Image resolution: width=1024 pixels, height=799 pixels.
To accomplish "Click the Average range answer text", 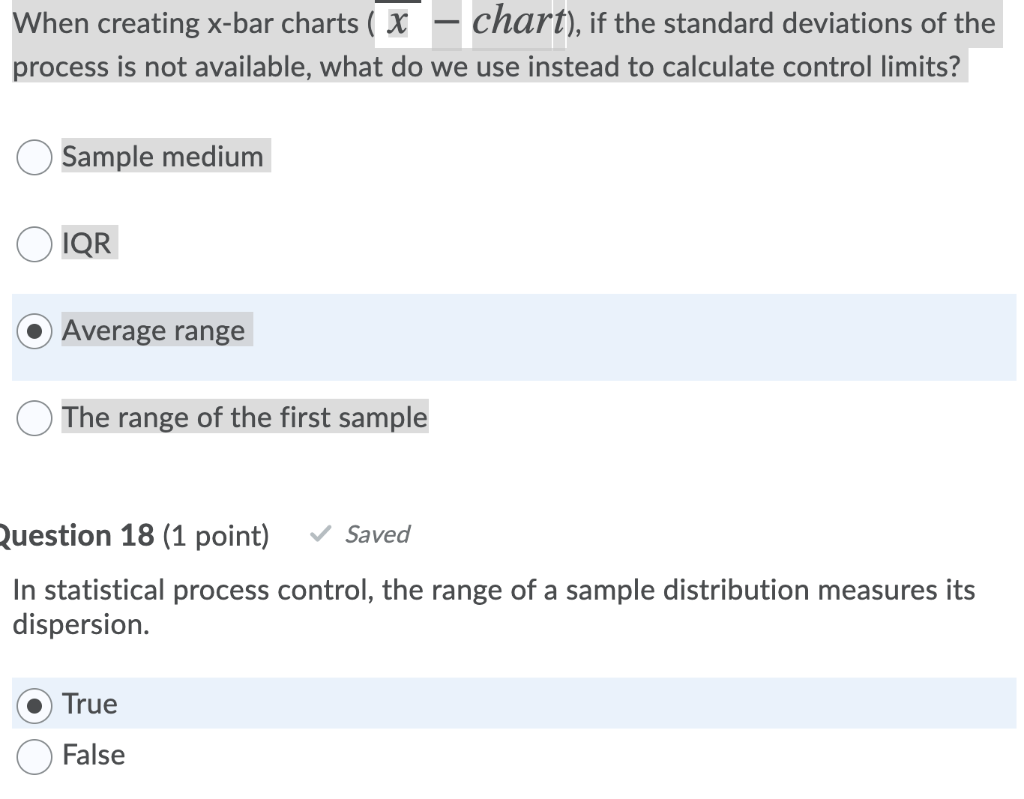I will 153,330.
